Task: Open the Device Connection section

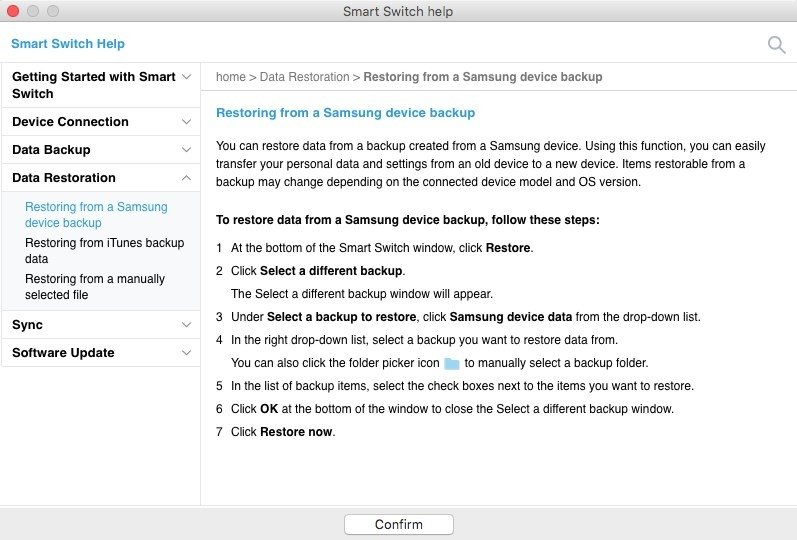Action: pos(101,122)
